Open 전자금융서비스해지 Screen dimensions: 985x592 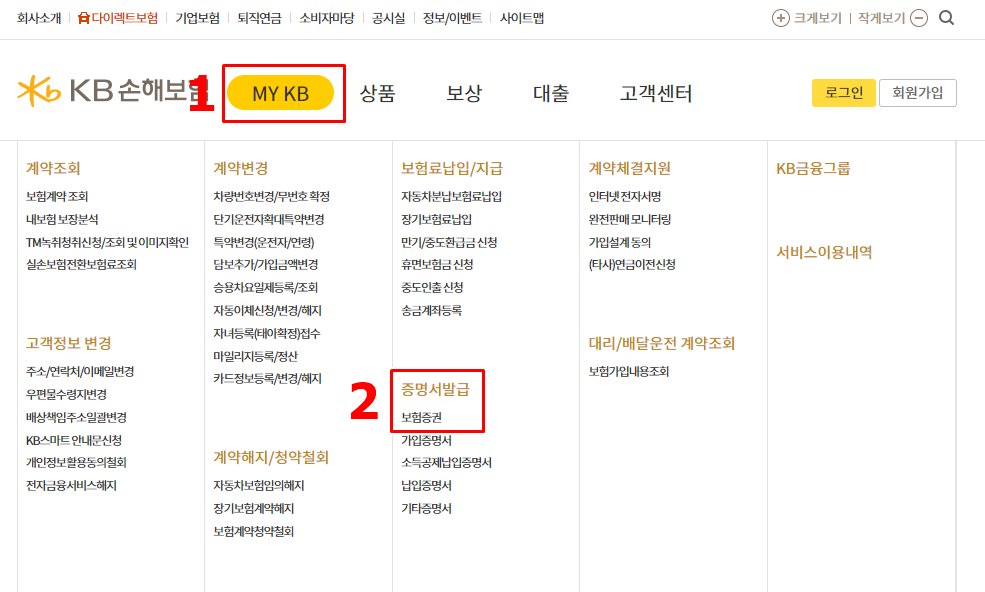click(x=71, y=485)
